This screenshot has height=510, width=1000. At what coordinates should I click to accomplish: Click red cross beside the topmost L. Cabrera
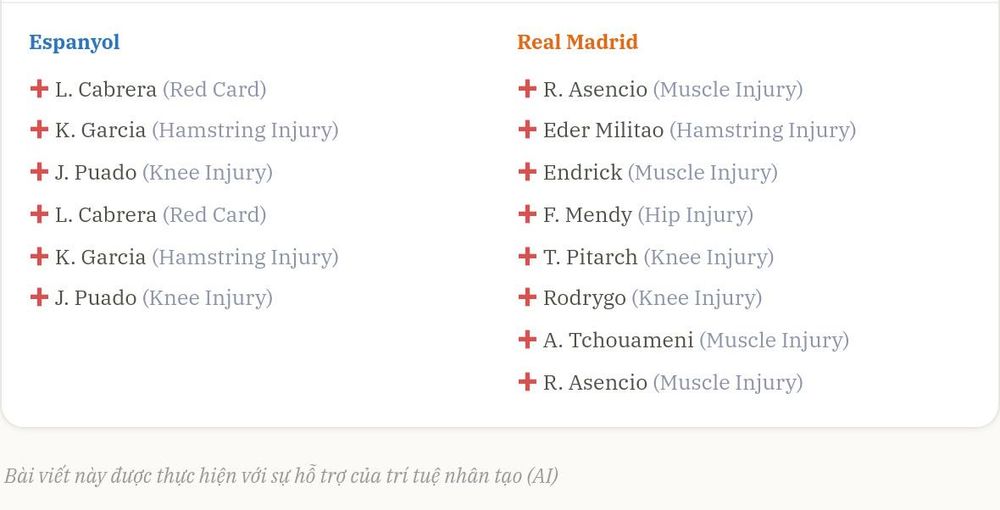pos(39,89)
